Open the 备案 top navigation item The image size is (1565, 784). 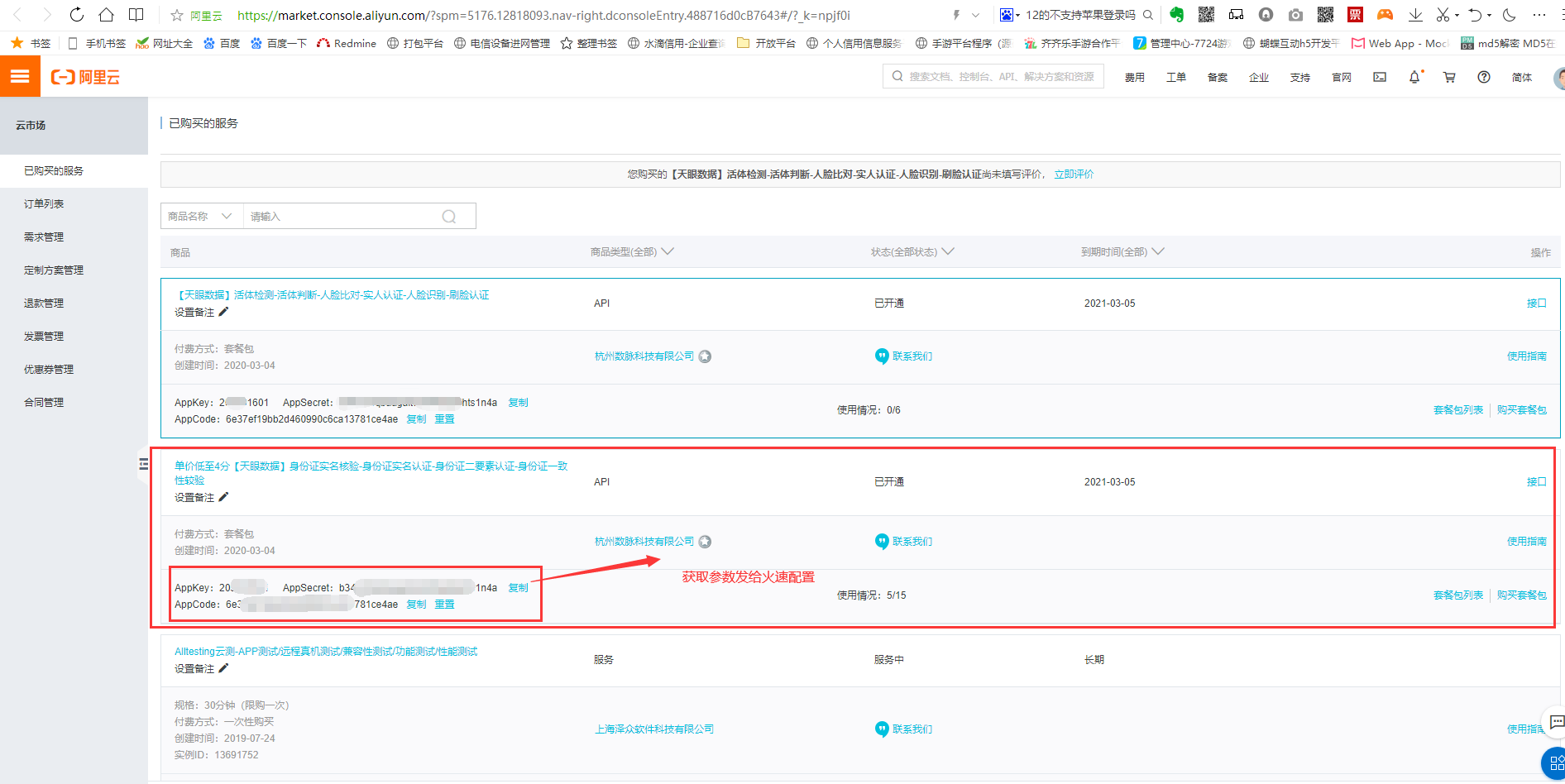[1218, 78]
